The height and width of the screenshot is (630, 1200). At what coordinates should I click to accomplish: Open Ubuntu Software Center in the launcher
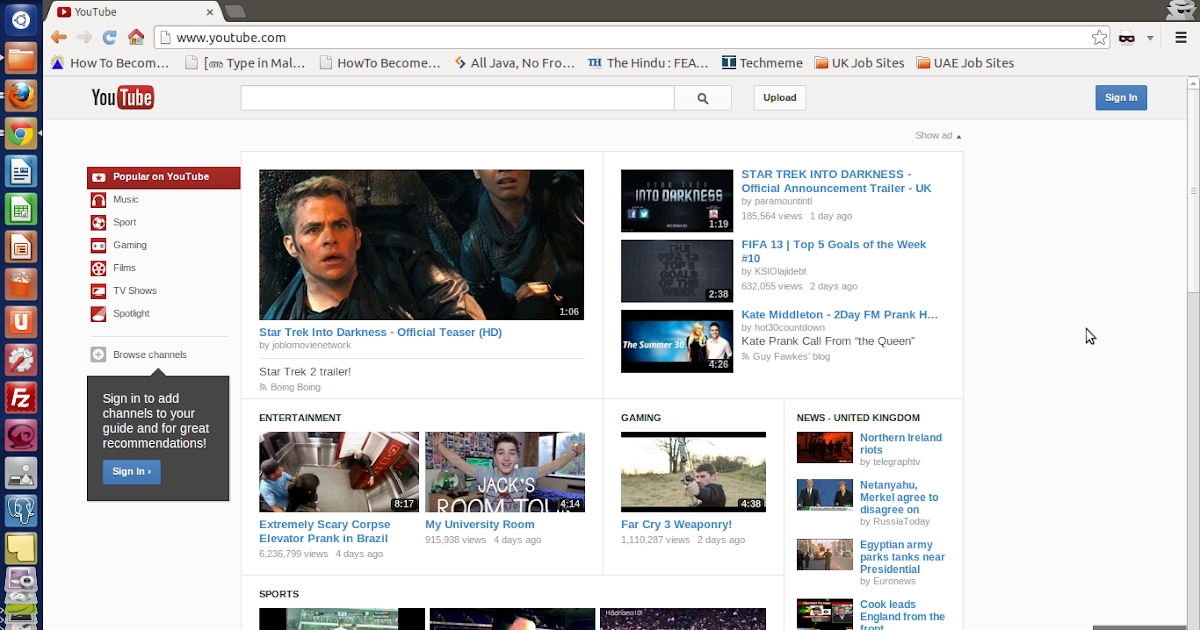click(21, 284)
